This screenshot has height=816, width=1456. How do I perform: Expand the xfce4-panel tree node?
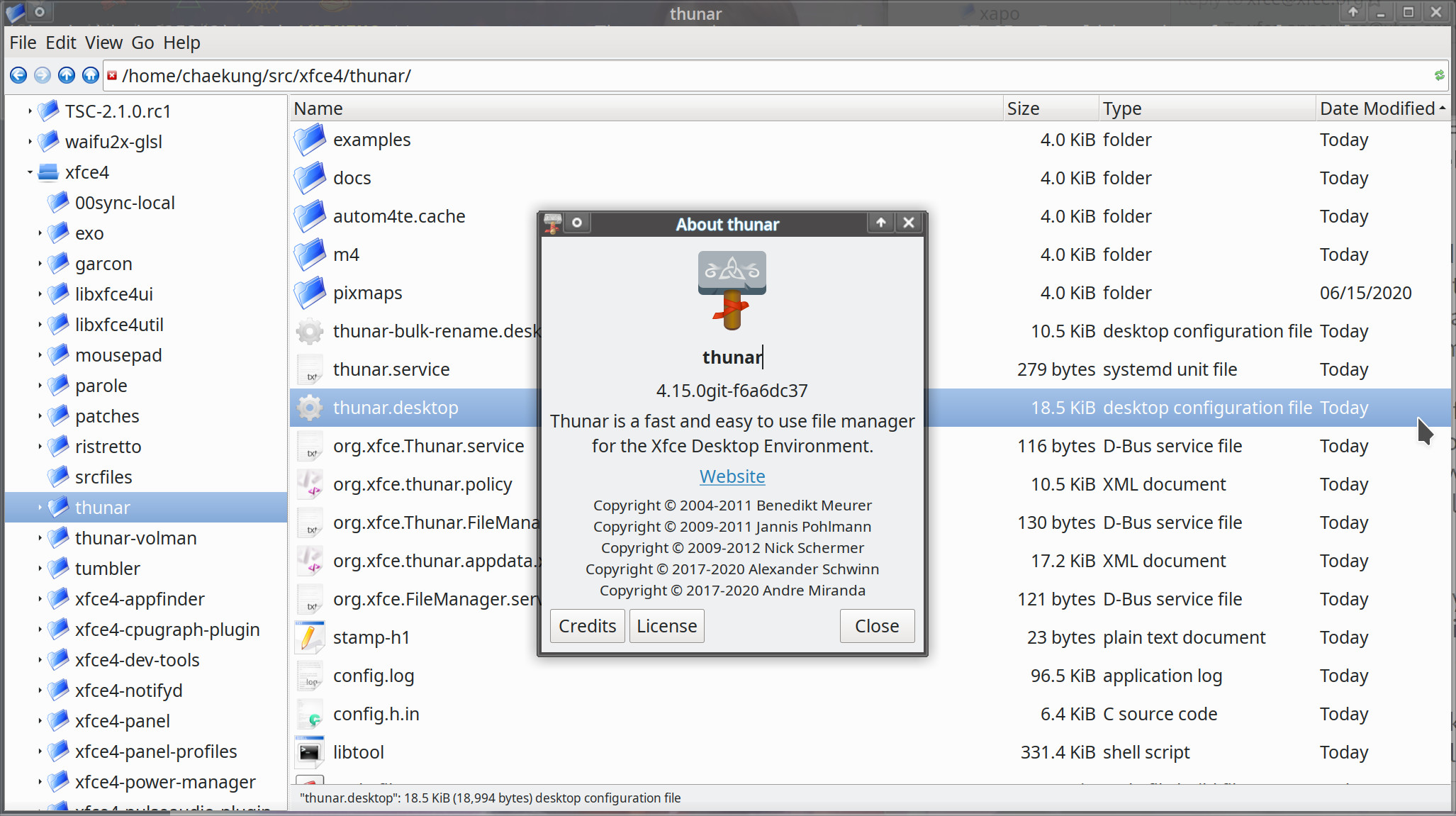(x=40, y=721)
